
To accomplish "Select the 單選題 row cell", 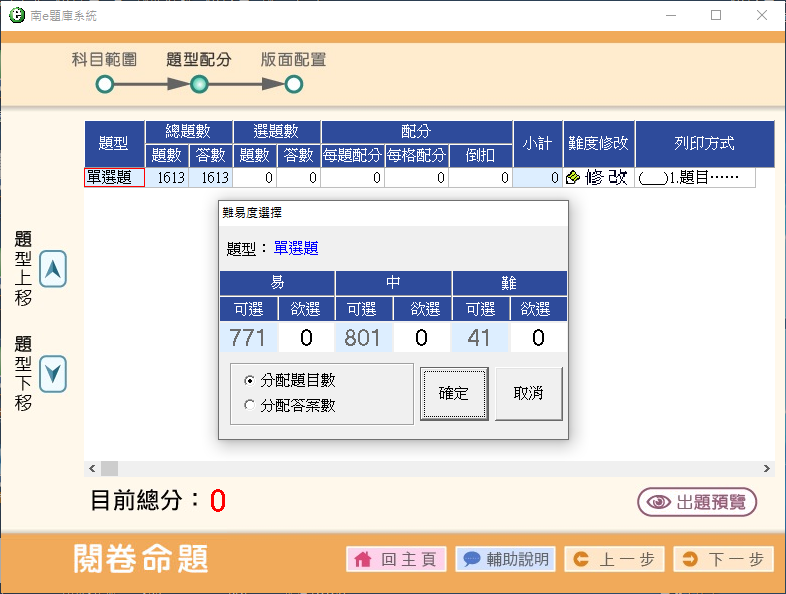I will coord(114,178).
